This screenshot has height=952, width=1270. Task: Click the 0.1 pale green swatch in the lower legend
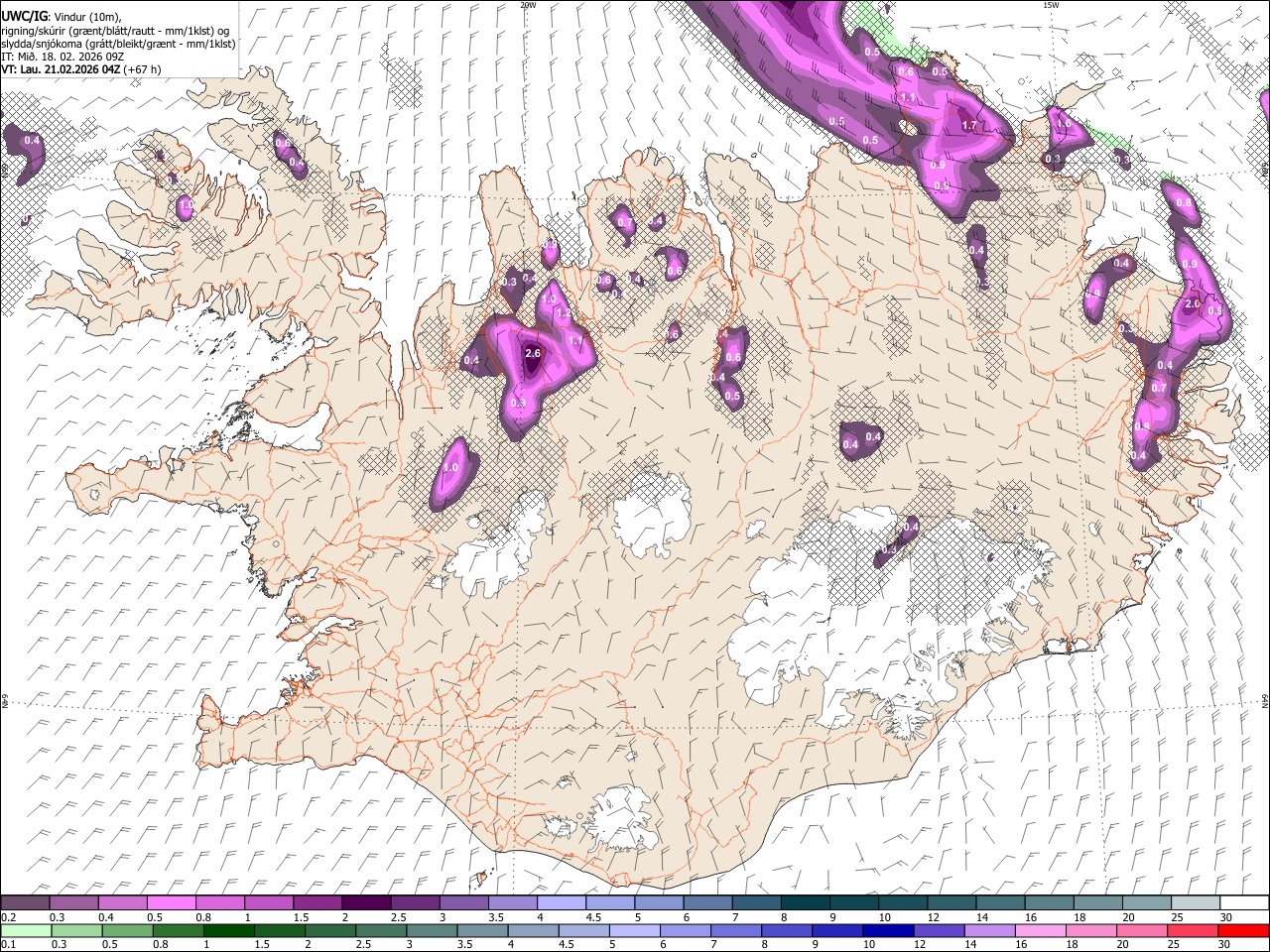pos(26,930)
